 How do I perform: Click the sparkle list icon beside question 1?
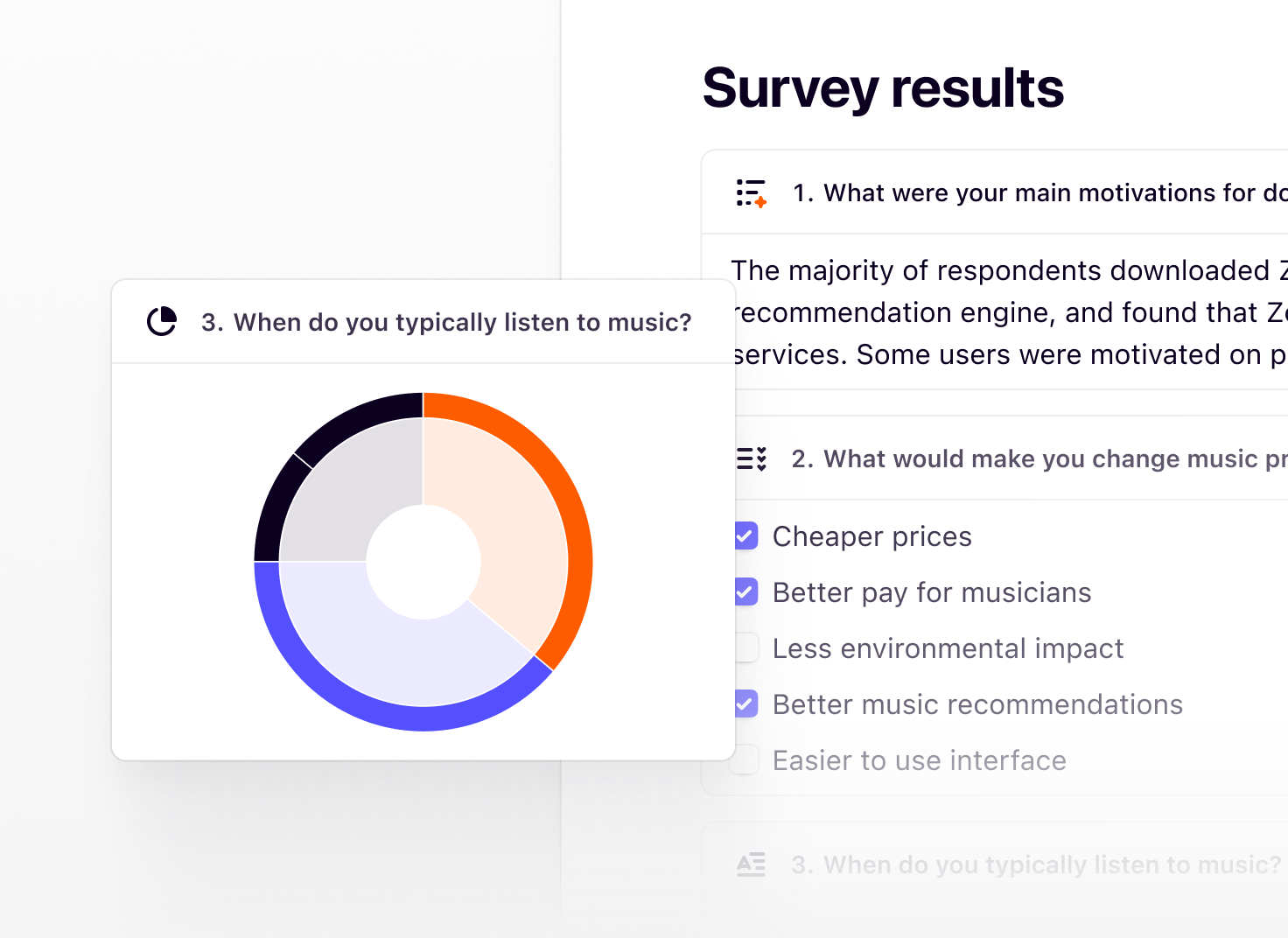pos(751,192)
